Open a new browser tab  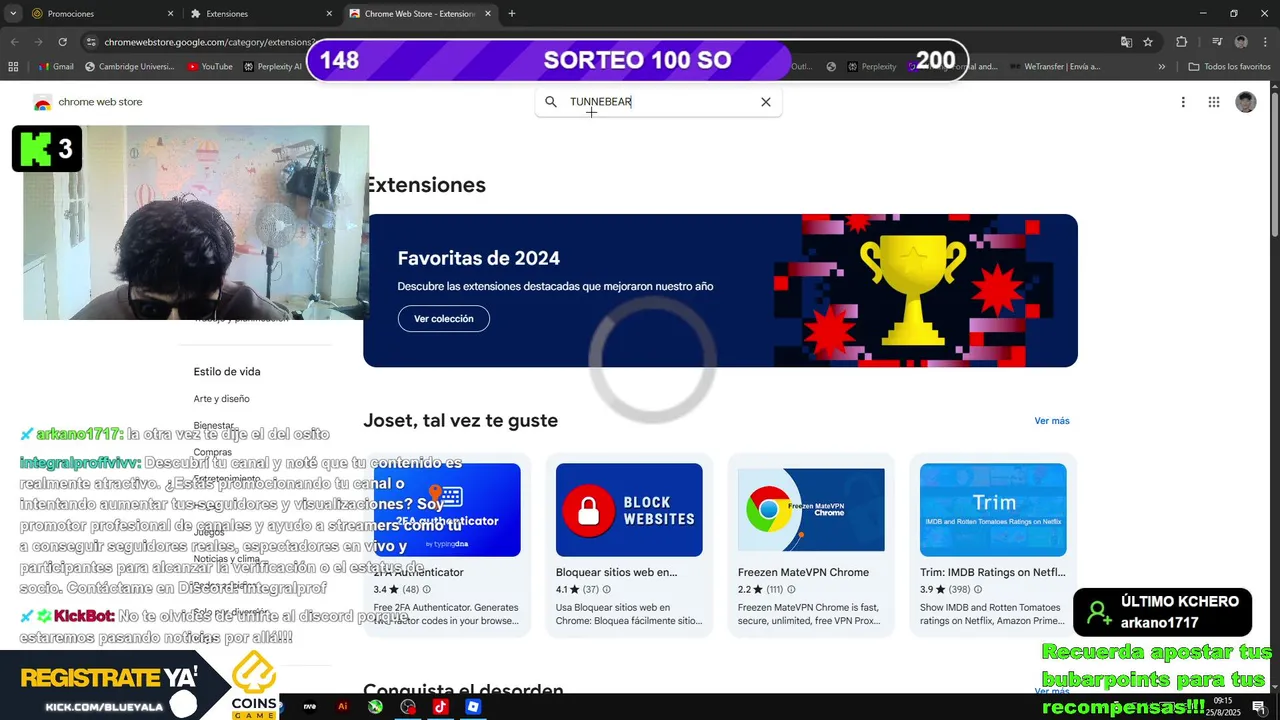tap(512, 14)
